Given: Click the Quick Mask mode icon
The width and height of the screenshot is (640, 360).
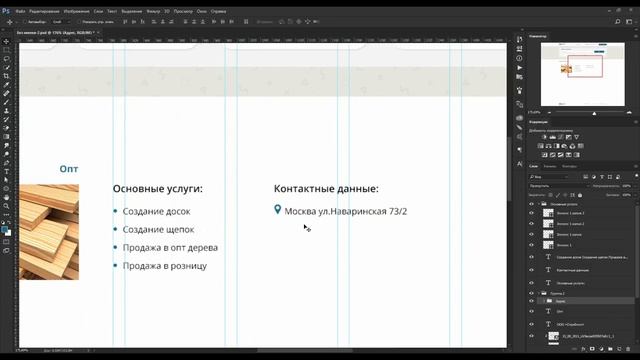Looking at the screenshot, I should (x=6, y=242).
